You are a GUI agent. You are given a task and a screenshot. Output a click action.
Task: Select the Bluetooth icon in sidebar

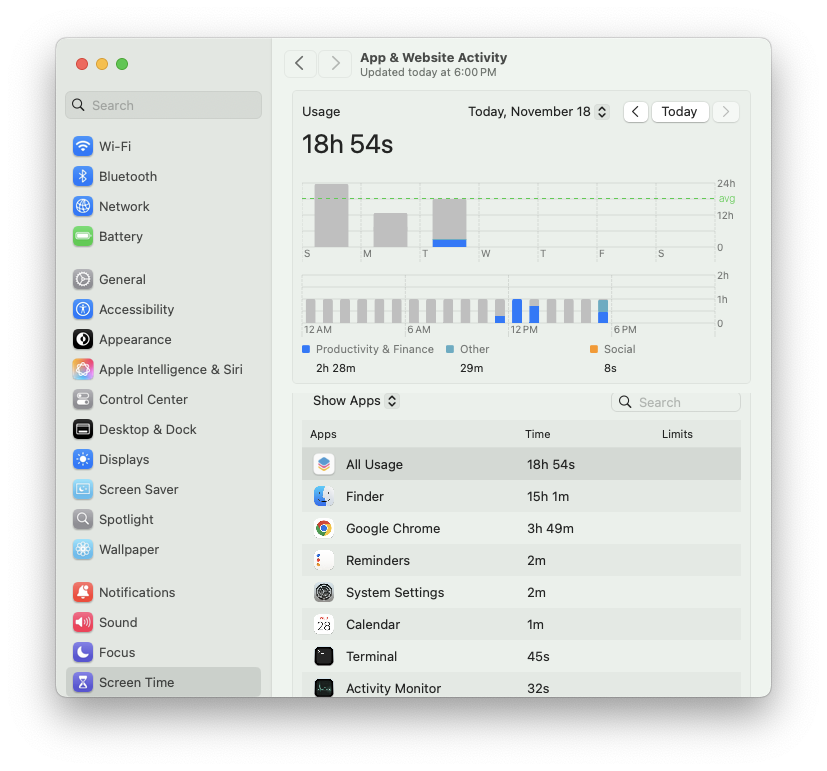click(x=83, y=176)
